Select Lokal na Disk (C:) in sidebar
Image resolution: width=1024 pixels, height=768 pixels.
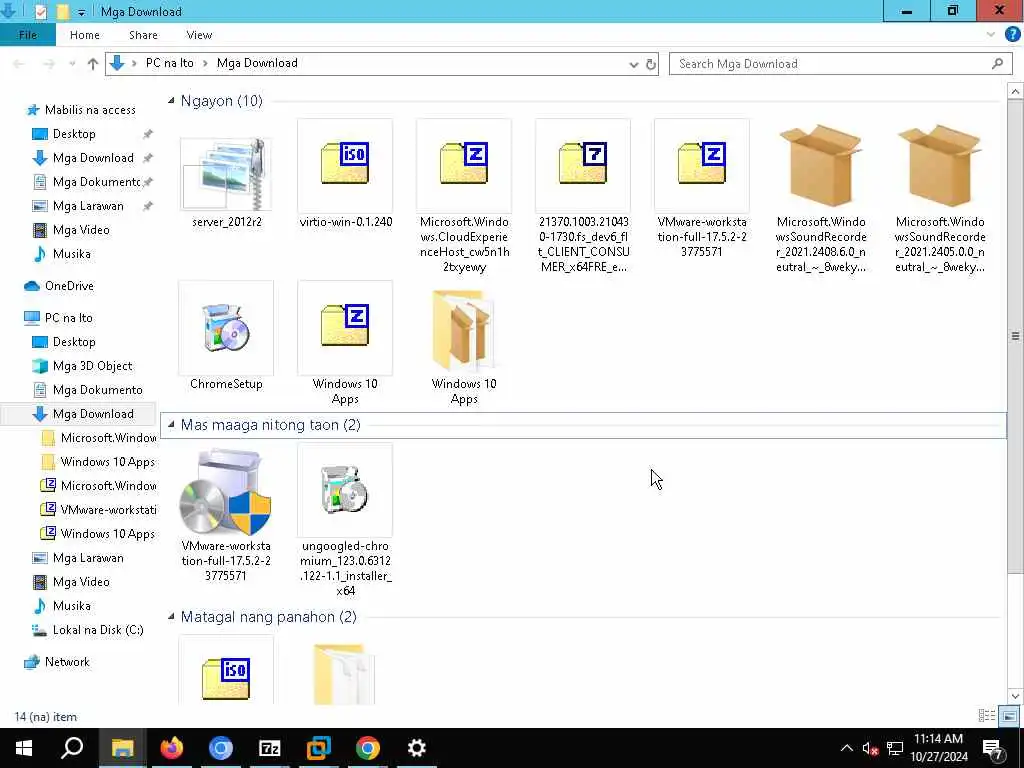pyautogui.click(x=98, y=630)
